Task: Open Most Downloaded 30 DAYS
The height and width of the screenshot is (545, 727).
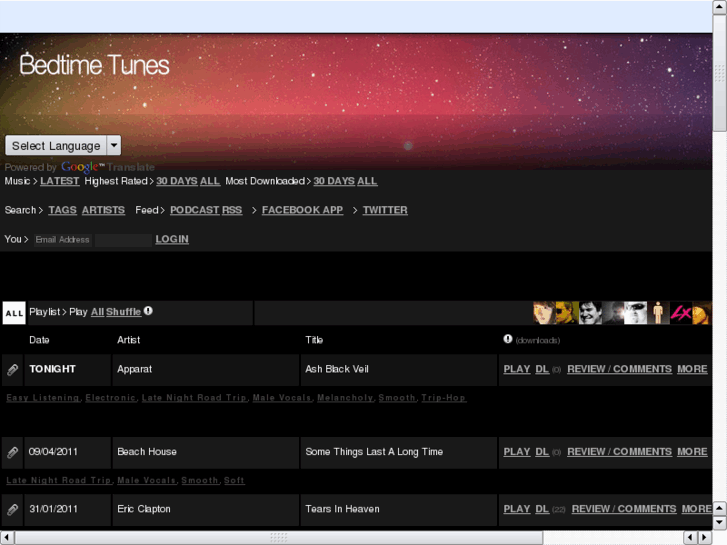Action: 334,181
